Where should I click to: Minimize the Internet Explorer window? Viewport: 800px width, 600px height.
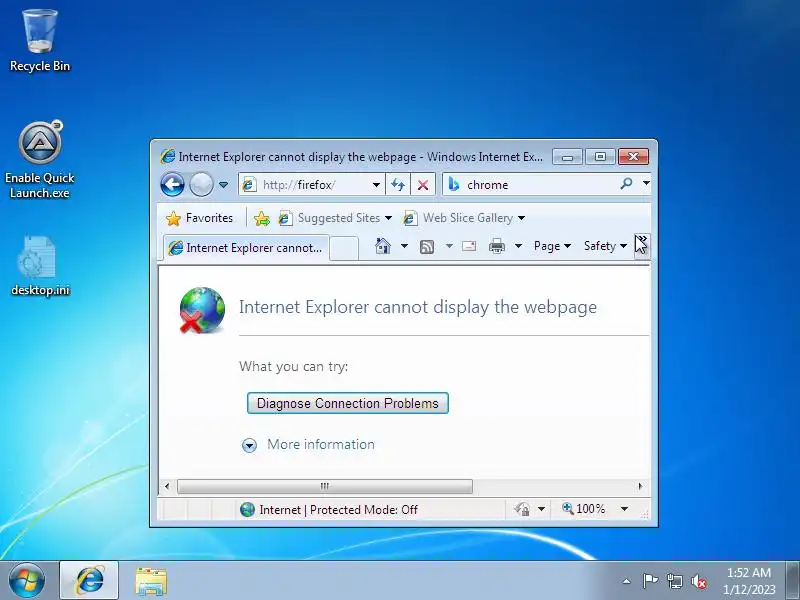point(567,157)
